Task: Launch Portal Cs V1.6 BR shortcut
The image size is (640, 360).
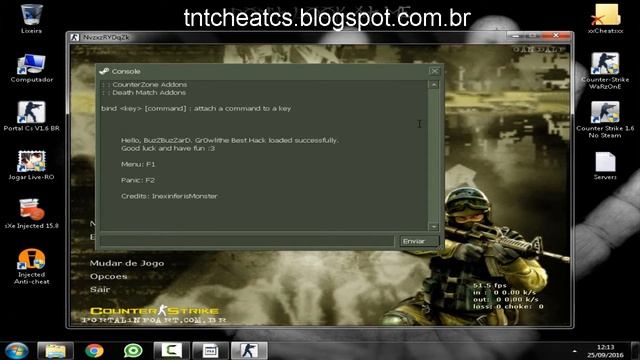Action: pos(31,116)
